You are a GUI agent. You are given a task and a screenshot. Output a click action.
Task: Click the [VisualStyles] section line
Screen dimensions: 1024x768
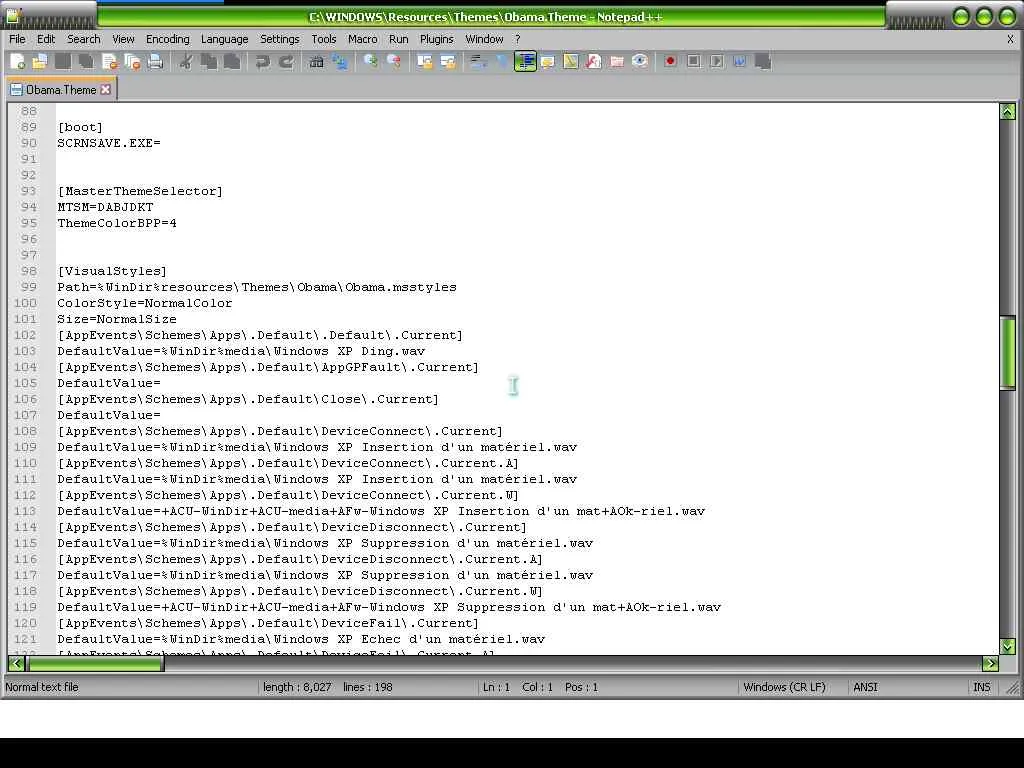click(x=112, y=271)
